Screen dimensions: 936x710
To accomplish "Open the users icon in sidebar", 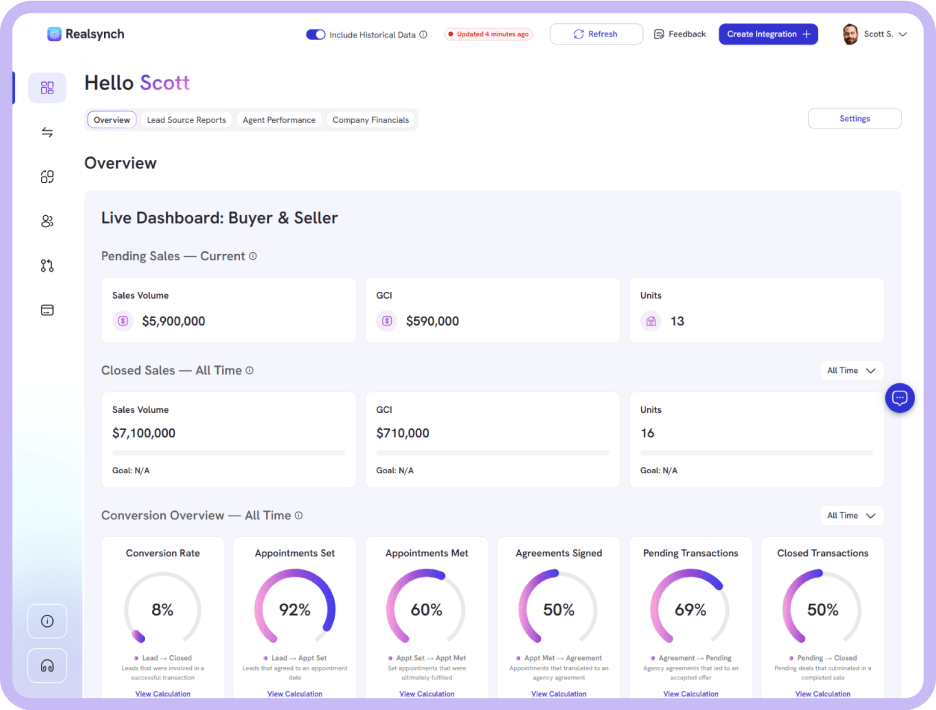I will pyautogui.click(x=47, y=221).
